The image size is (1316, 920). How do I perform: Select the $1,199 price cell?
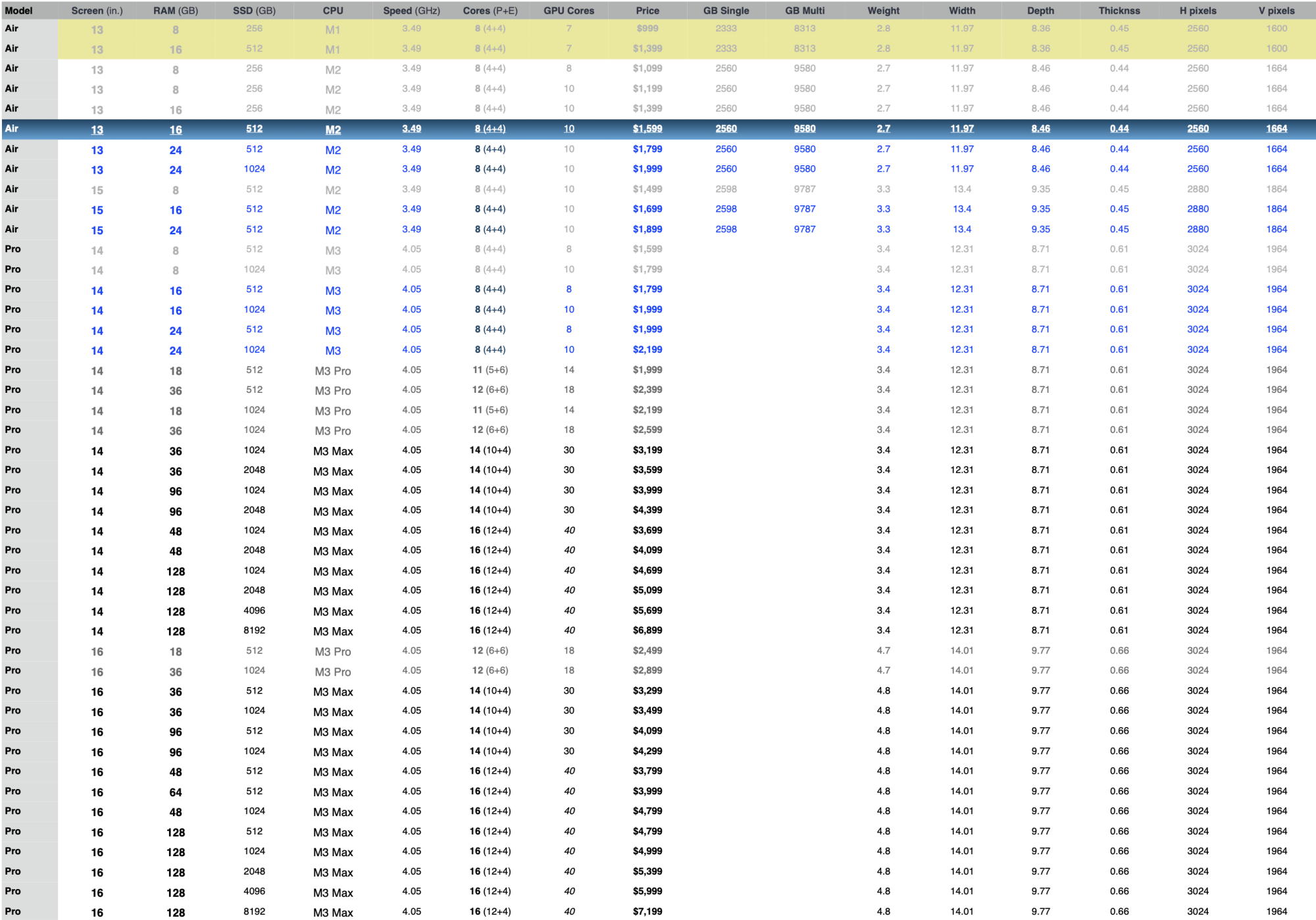(647, 89)
